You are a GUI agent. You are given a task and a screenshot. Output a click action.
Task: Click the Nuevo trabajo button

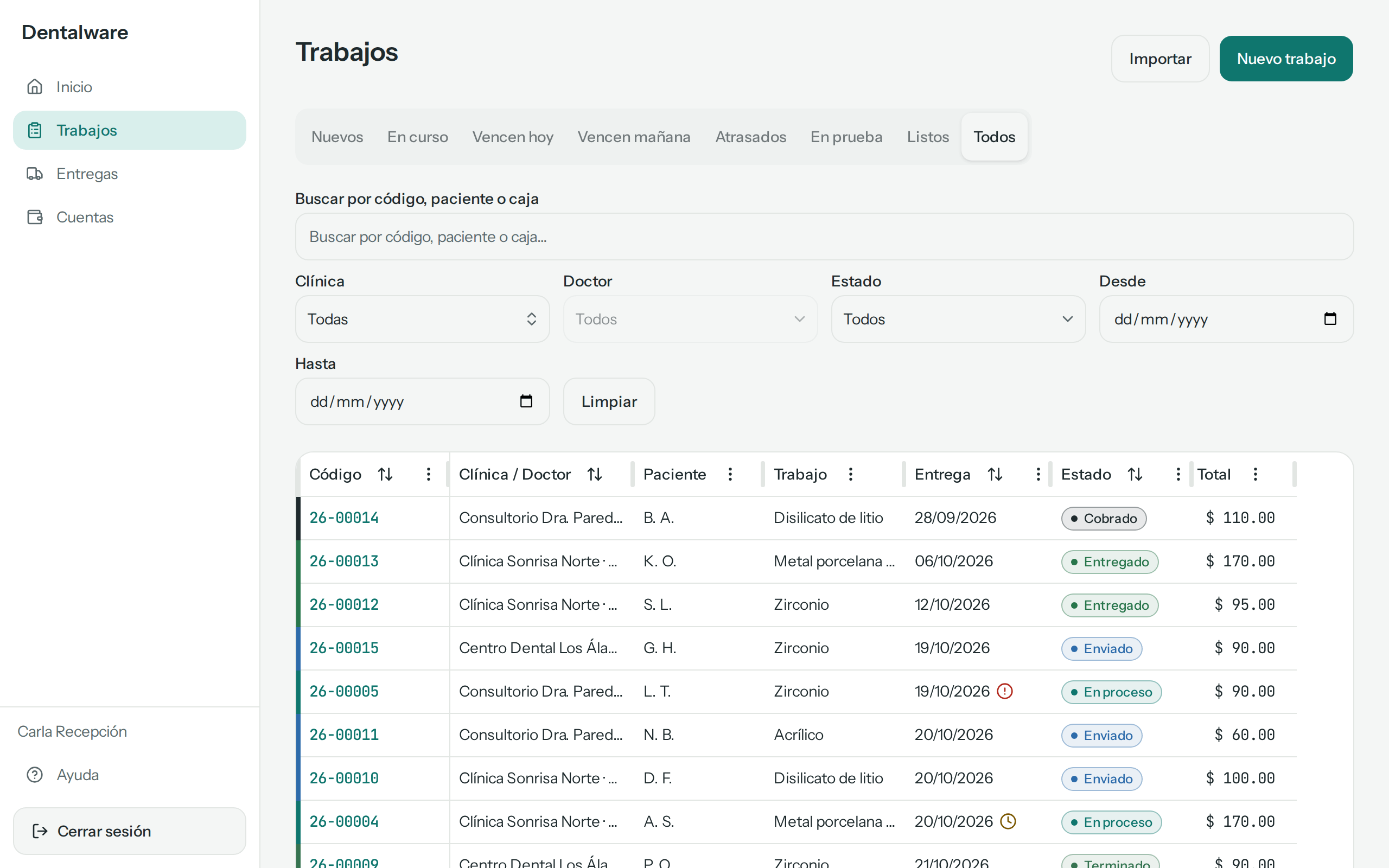coord(1286,59)
